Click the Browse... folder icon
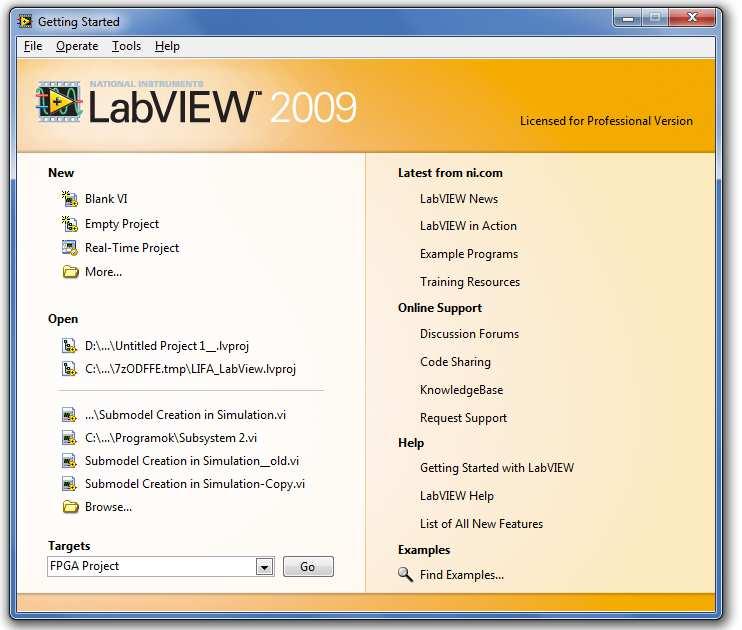This screenshot has height=630, width=742. click(x=71, y=507)
